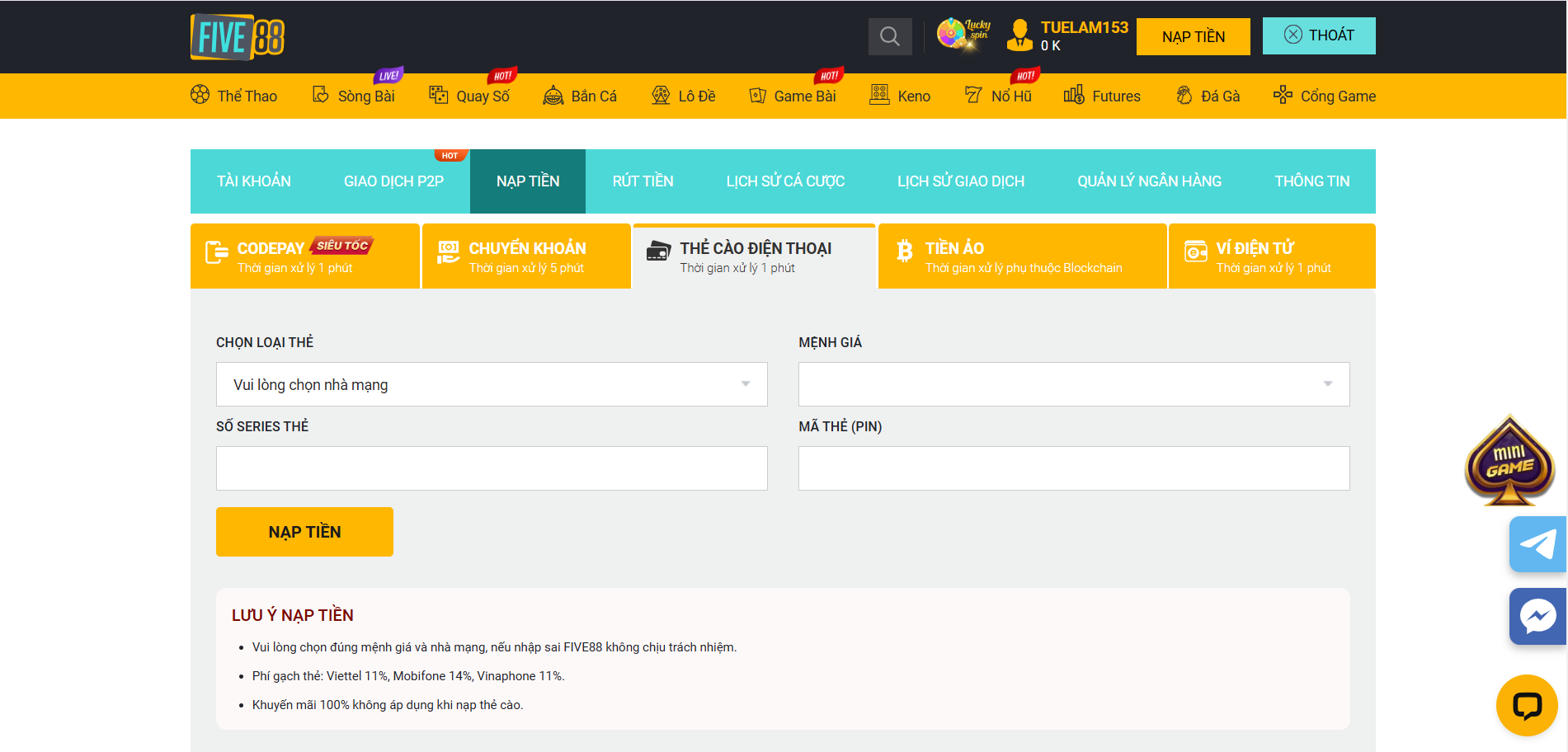Click the FIVE88 logo
1568x752 pixels.
coord(238,37)
